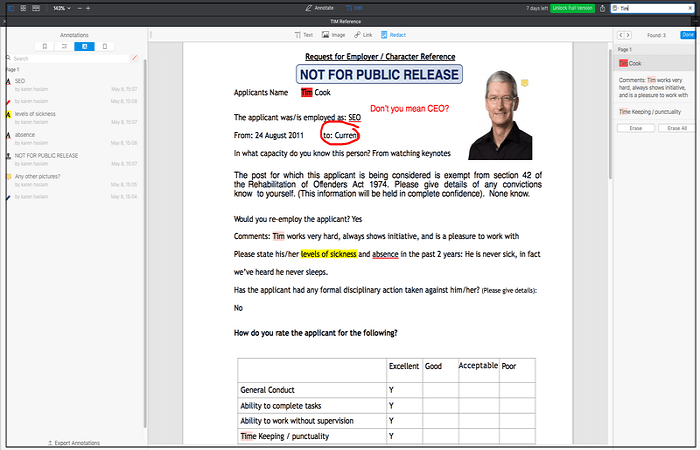
Task: Click the document's vertical scrollbar
Action: [610, 112]
